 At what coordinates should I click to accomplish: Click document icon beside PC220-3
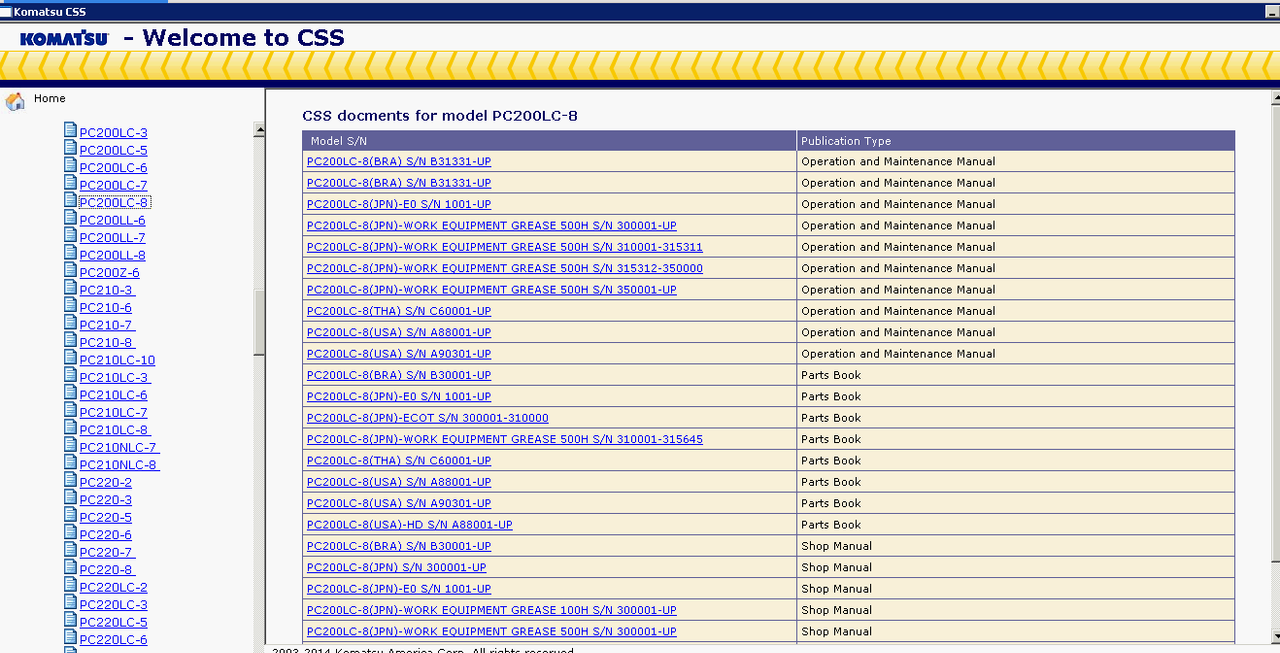coord(70,498)
